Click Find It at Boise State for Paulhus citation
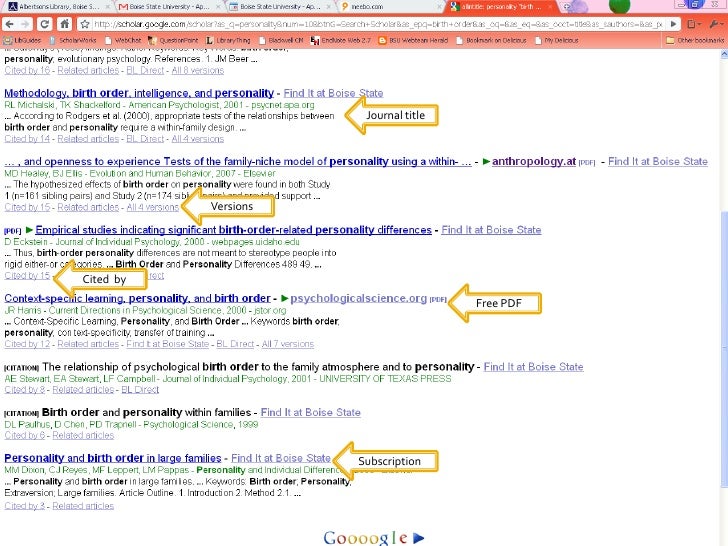This screenshot has height=546, width=728. coord(311,412)
